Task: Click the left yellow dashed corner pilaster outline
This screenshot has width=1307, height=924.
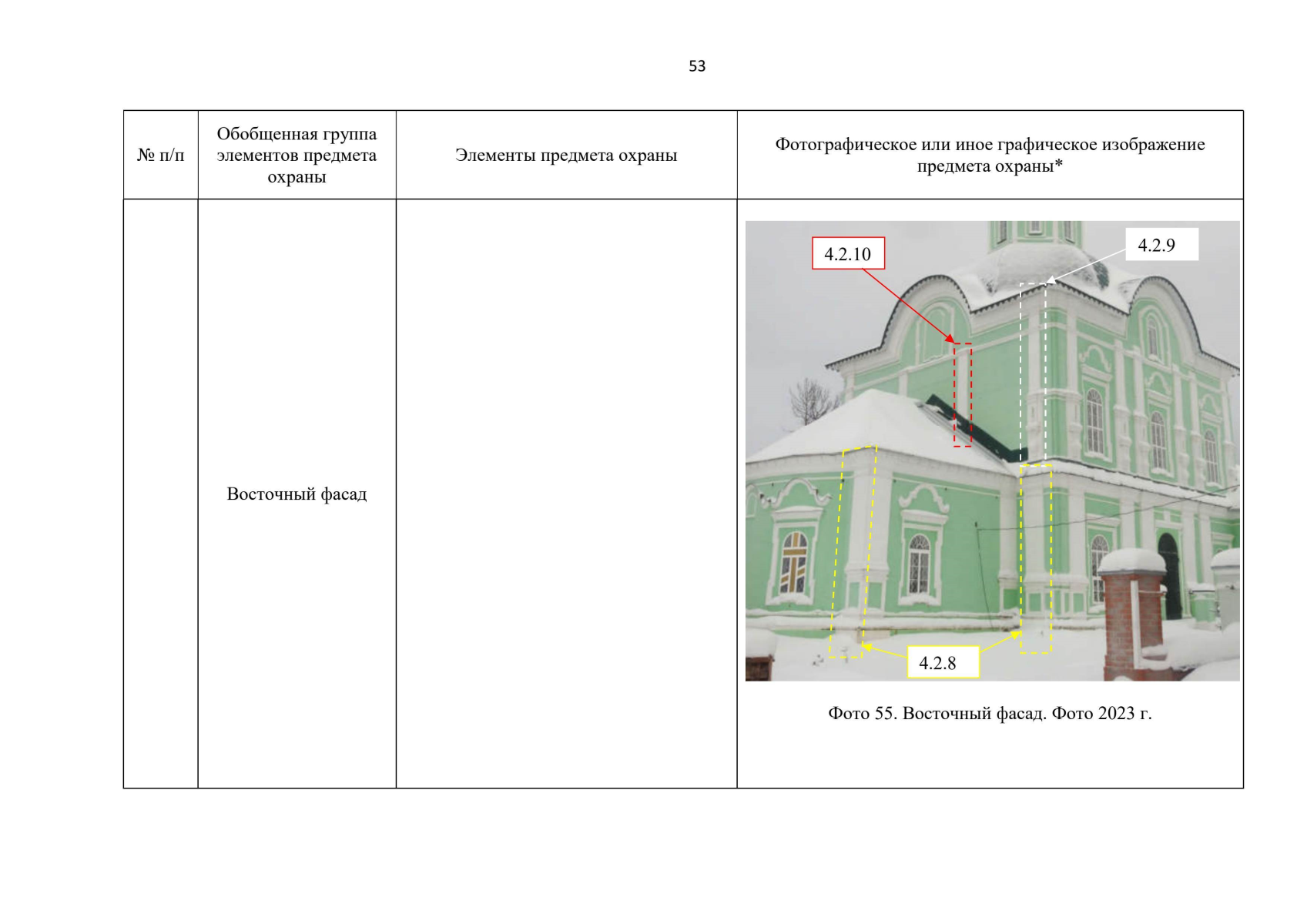Action: [852, 551]
